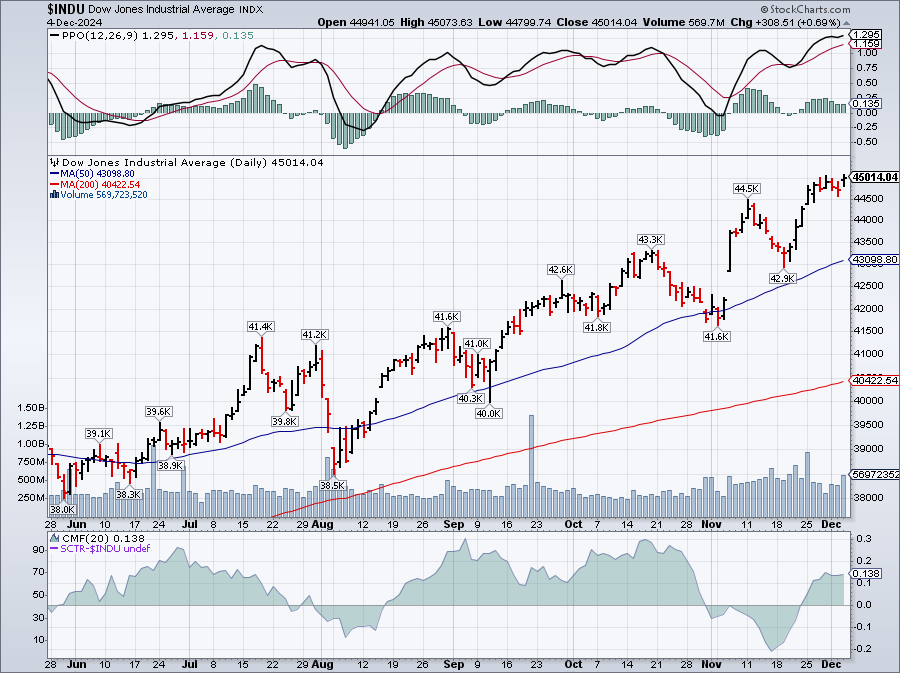The width and height of the screenshot is (900, 673).
Task: Click the 40.0K September low annotation
Action: [488, 413]
